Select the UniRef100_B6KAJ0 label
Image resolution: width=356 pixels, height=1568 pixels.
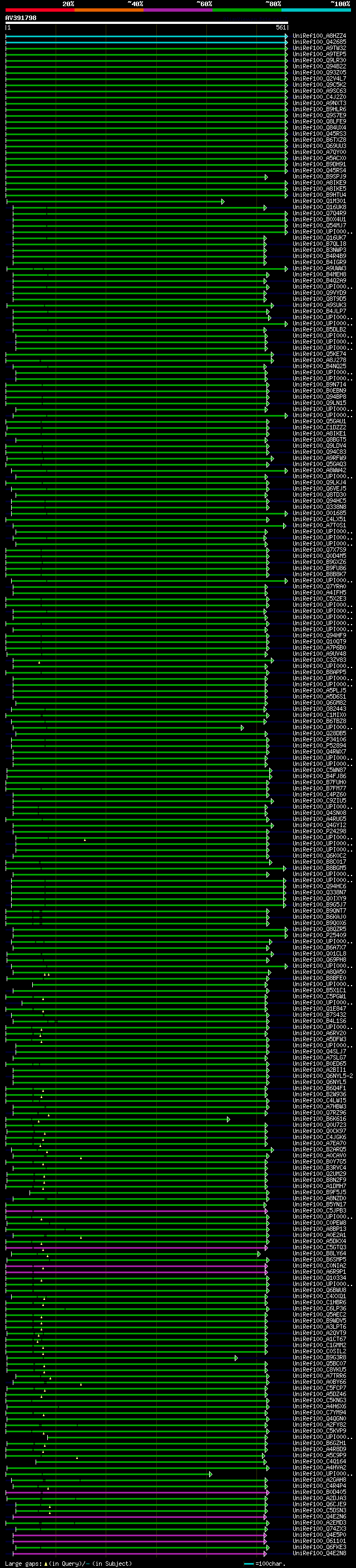pos(319,917)
